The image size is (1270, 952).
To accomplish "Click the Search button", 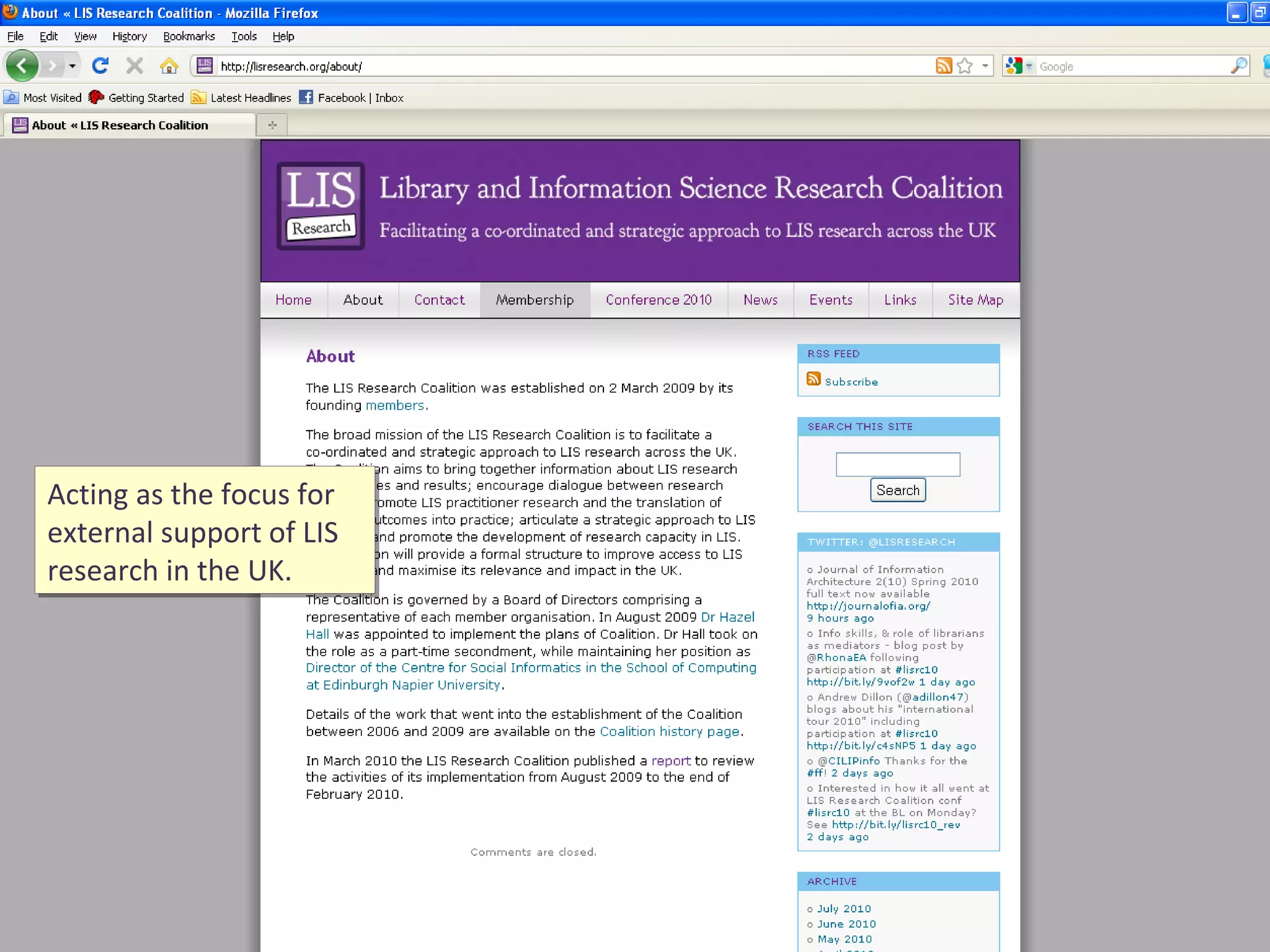I will click(x=898, y=490).
